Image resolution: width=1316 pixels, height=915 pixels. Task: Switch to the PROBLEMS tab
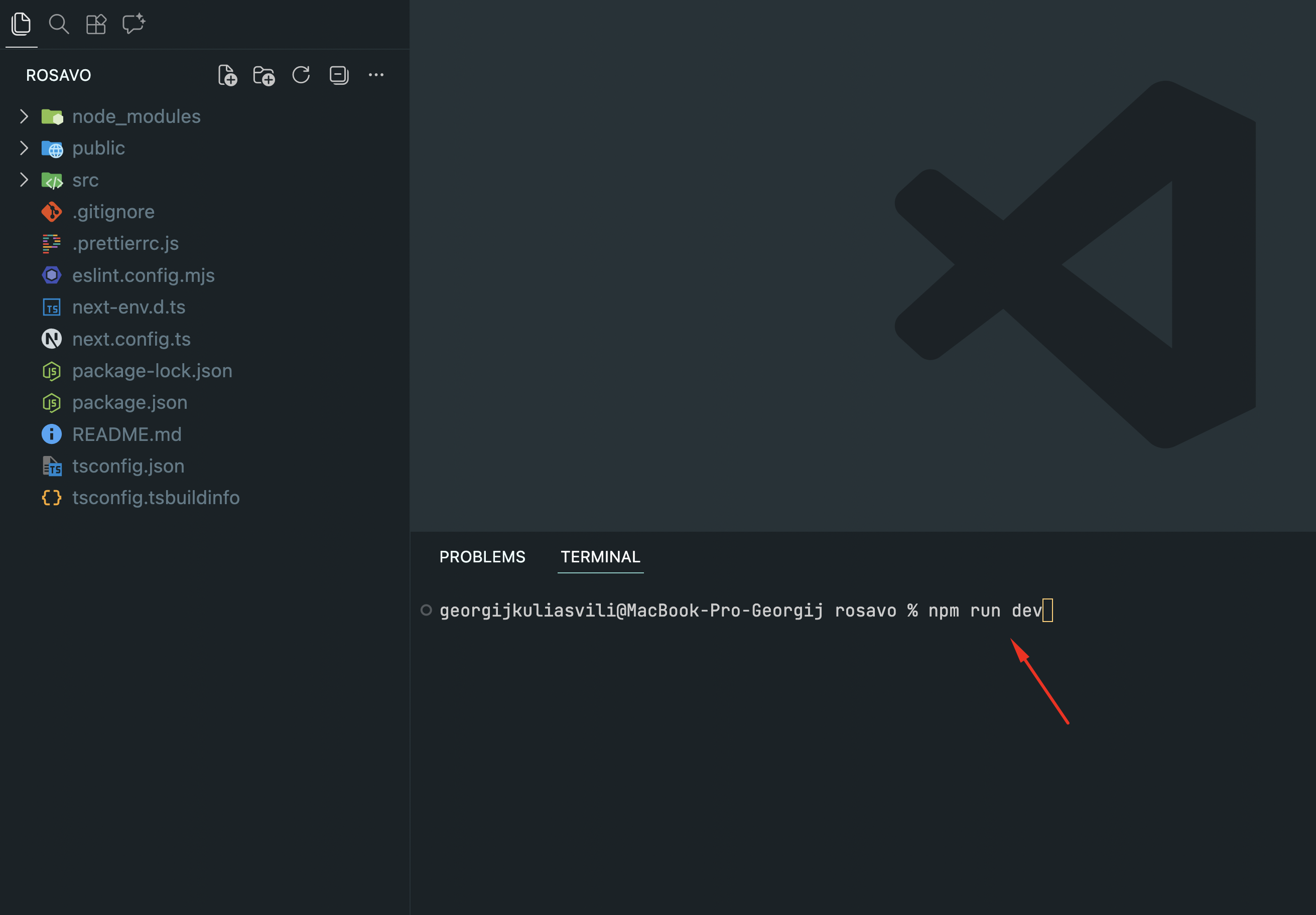tap(482, 557)
